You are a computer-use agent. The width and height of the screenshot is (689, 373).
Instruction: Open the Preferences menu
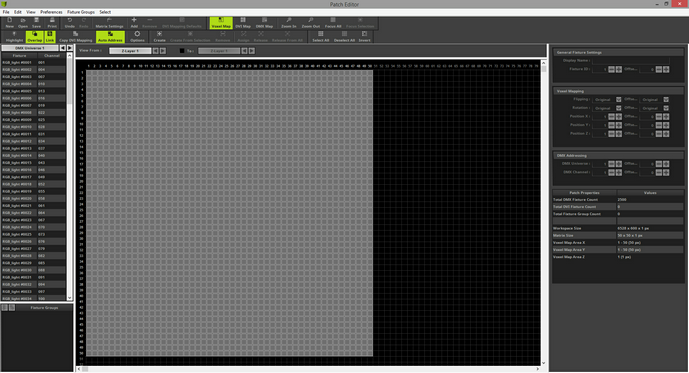[x=51, y=12]
